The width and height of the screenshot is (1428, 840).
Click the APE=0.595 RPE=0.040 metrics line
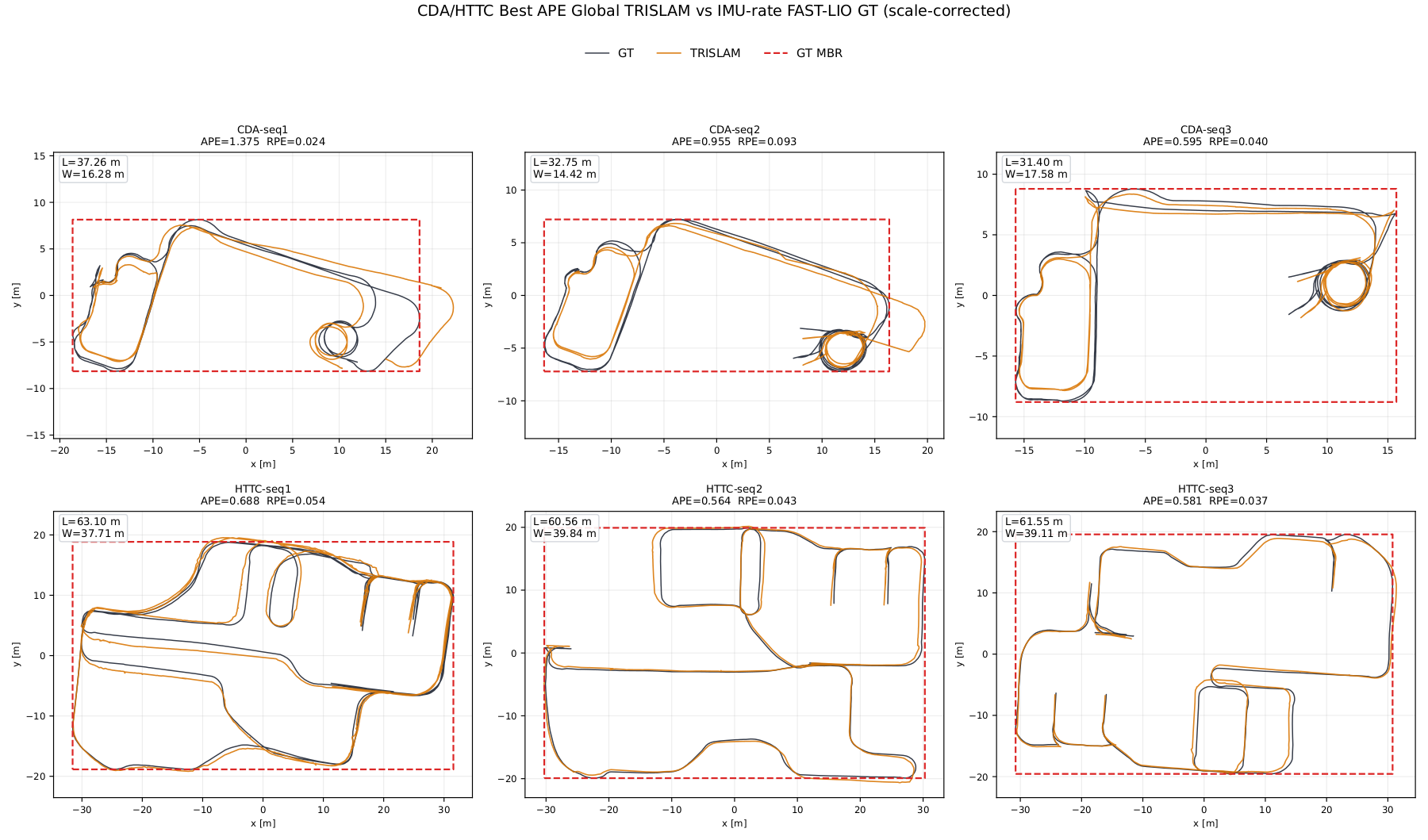pos(1206,142)
